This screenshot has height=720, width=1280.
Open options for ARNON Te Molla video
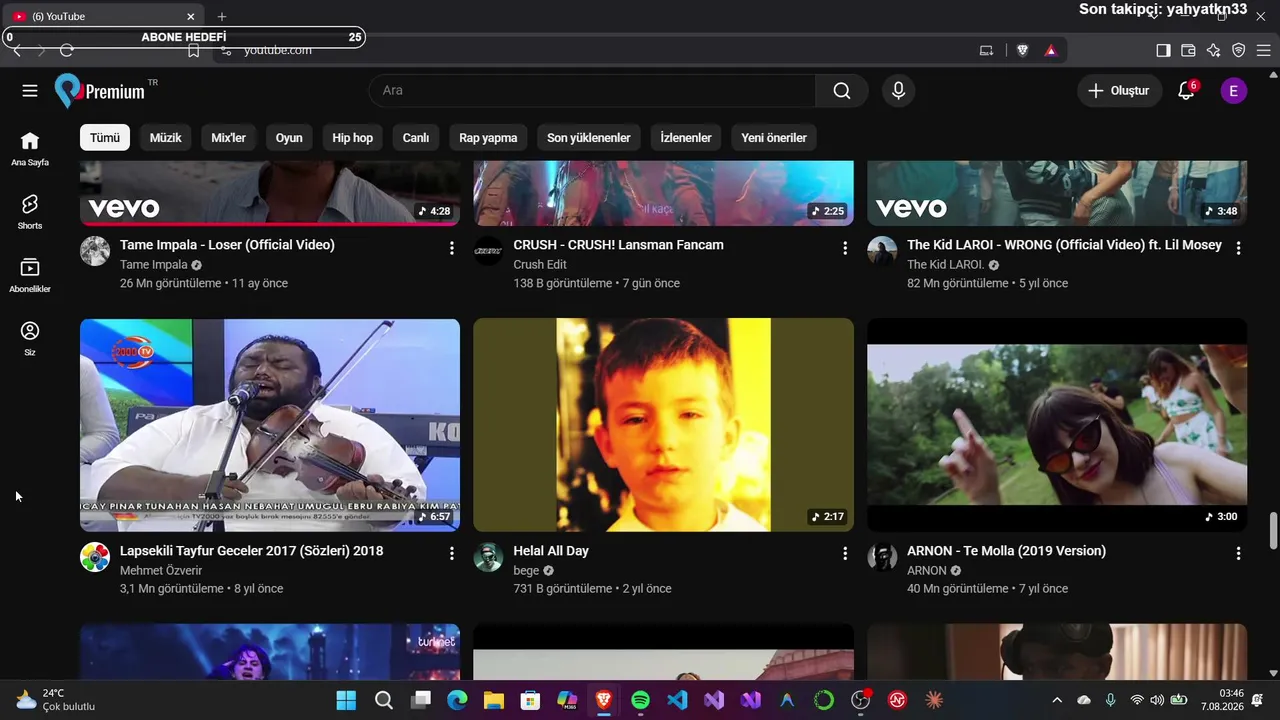point(1238,553)
